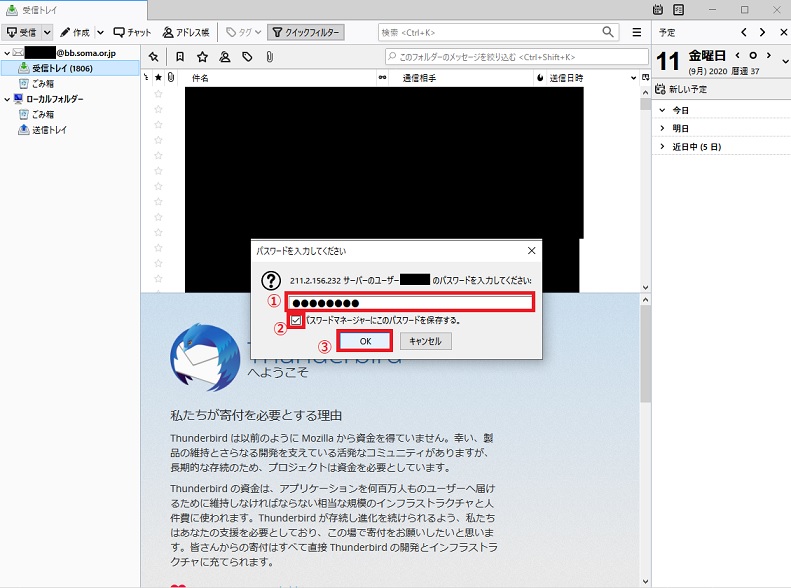Click the folder message filter search box
The image size is (791, 588).
coord(517,57)
